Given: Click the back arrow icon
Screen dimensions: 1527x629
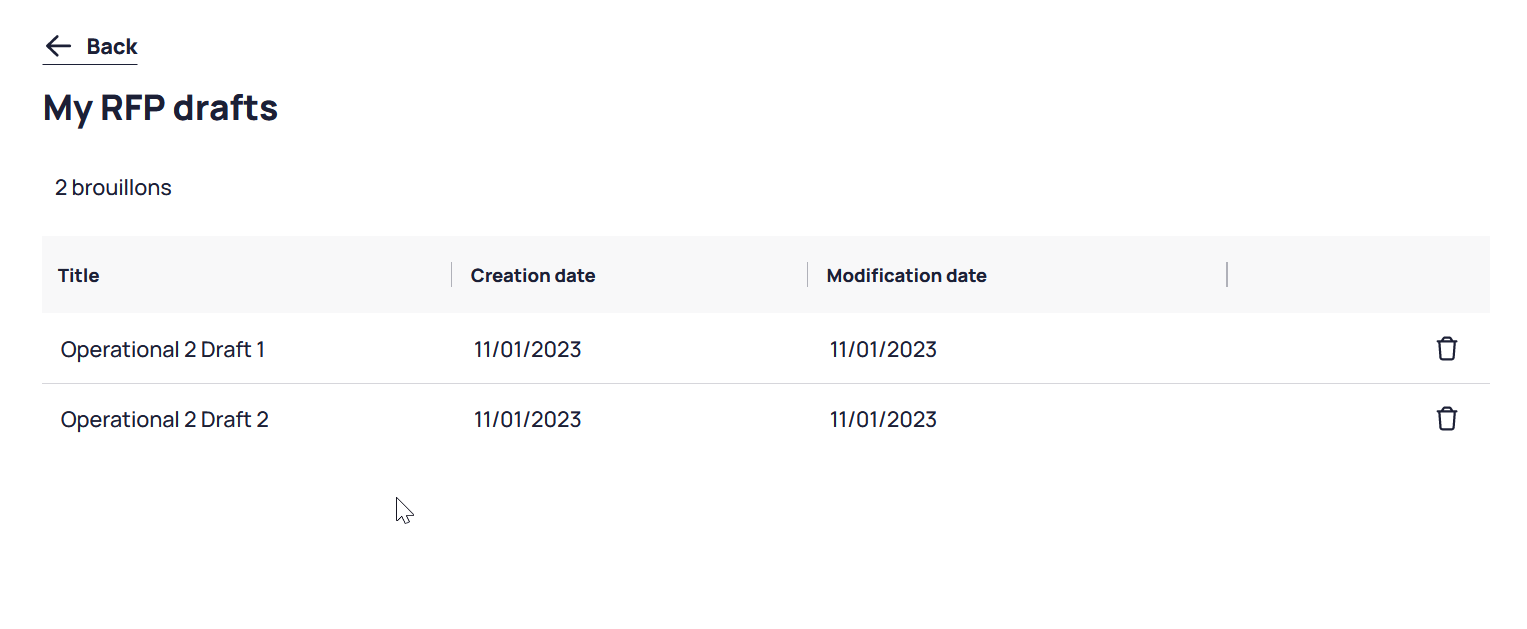Looking at the screenshot, I should click(59, 46).
